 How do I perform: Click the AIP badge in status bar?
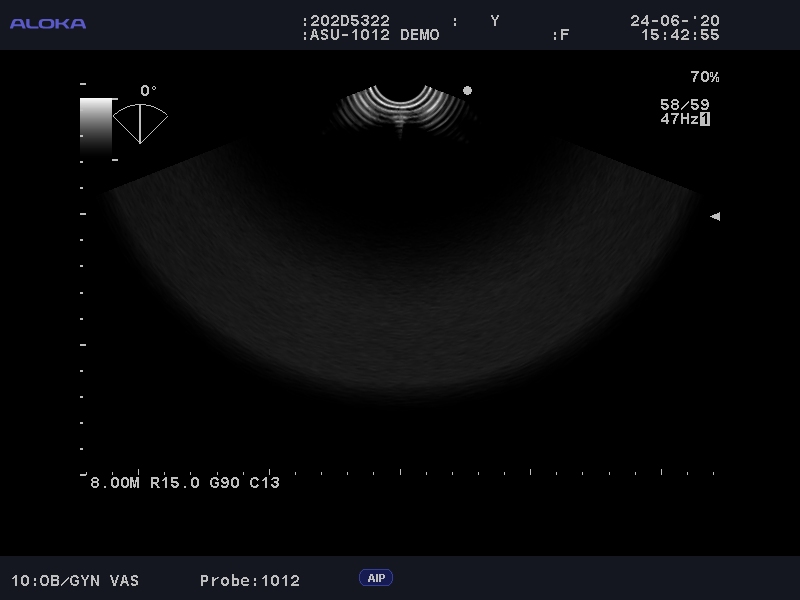tap(376, 578)
